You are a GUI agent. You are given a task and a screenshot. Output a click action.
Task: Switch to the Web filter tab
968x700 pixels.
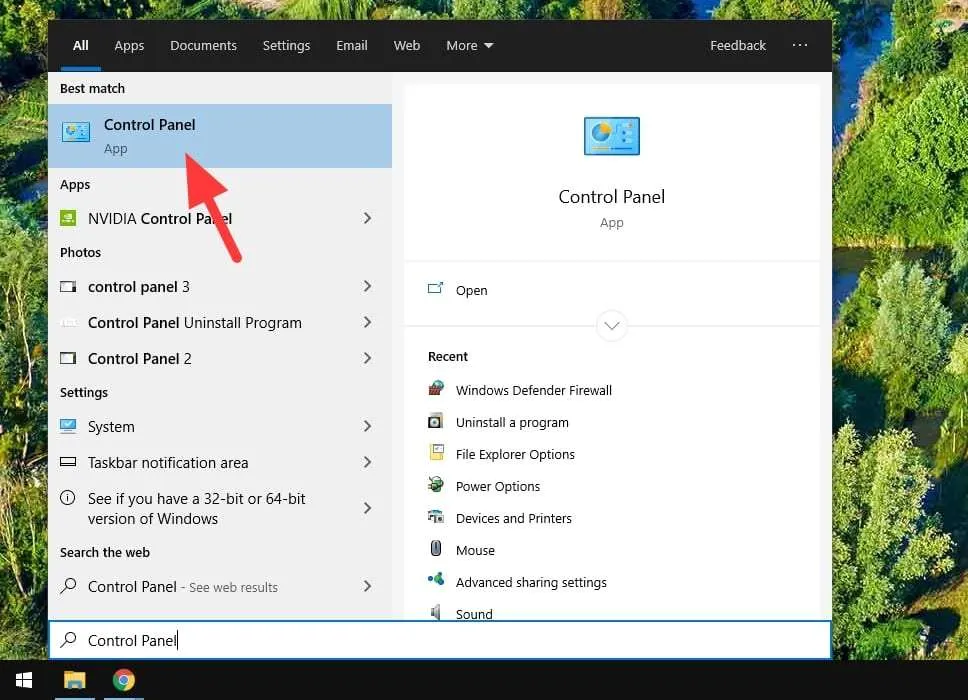point(407,46)
